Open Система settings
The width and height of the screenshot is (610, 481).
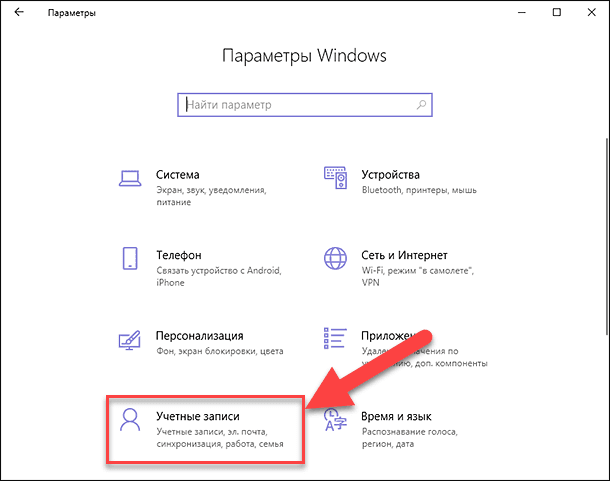178,175
